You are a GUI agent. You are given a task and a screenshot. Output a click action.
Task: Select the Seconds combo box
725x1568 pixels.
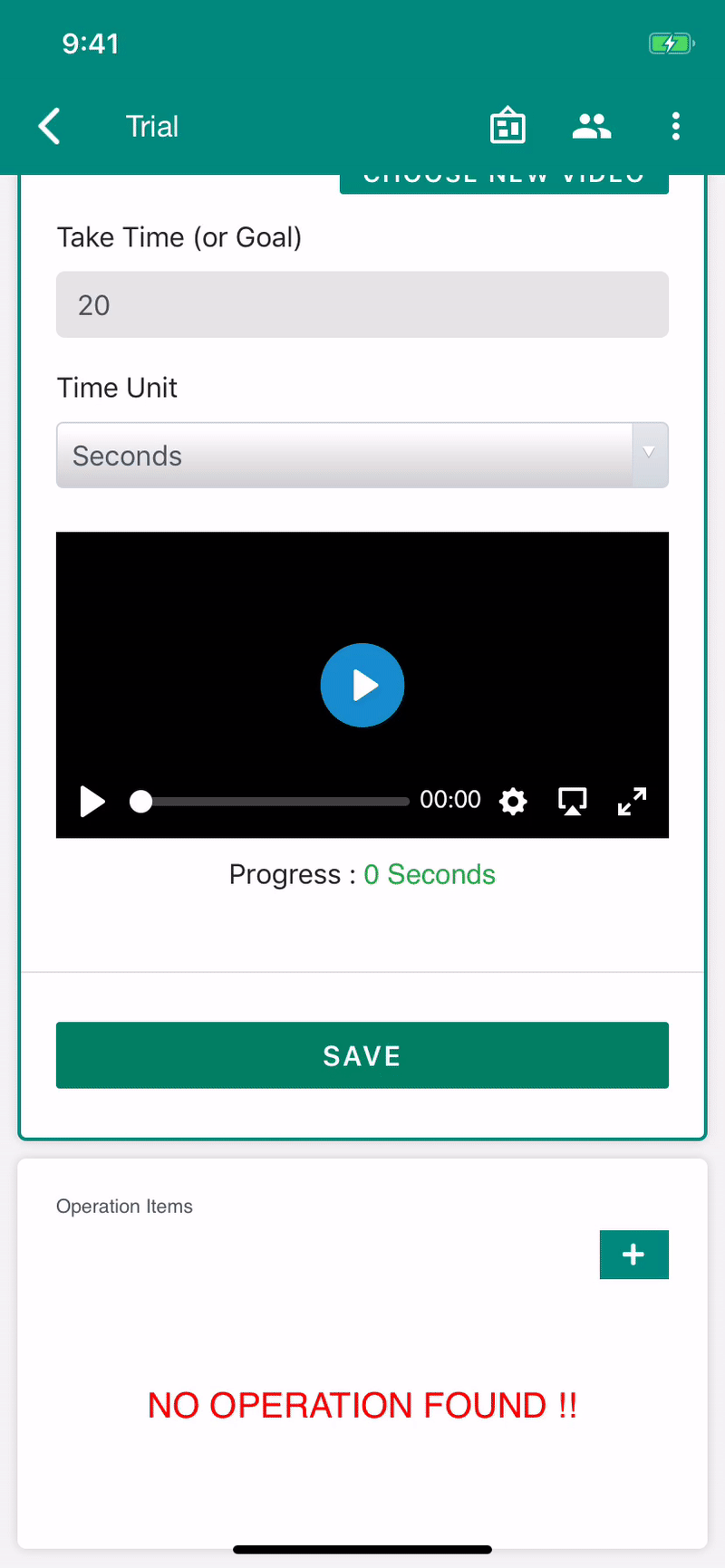tap(362, 455)
